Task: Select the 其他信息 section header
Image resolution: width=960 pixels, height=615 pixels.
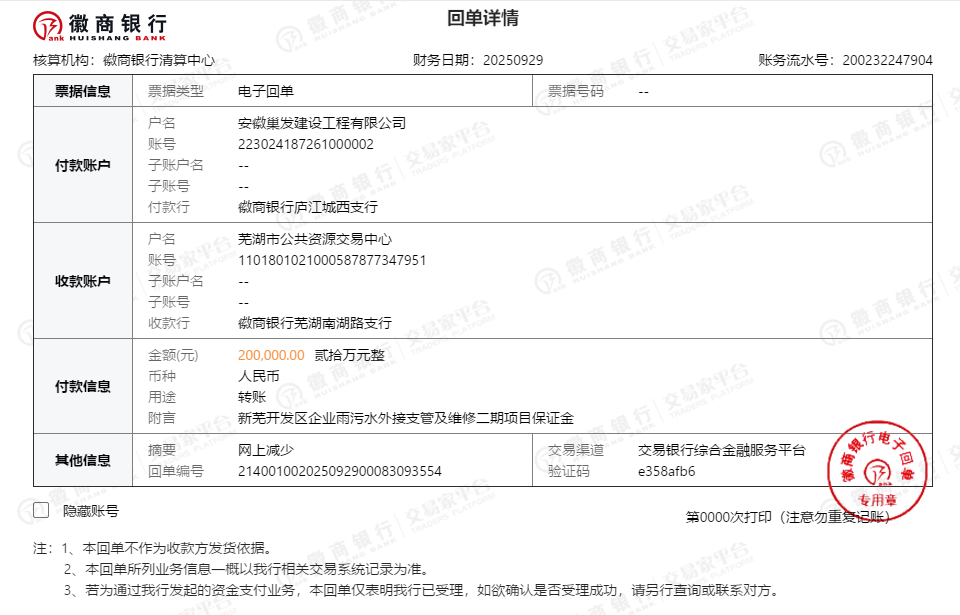Action: (x=83, y=460)
